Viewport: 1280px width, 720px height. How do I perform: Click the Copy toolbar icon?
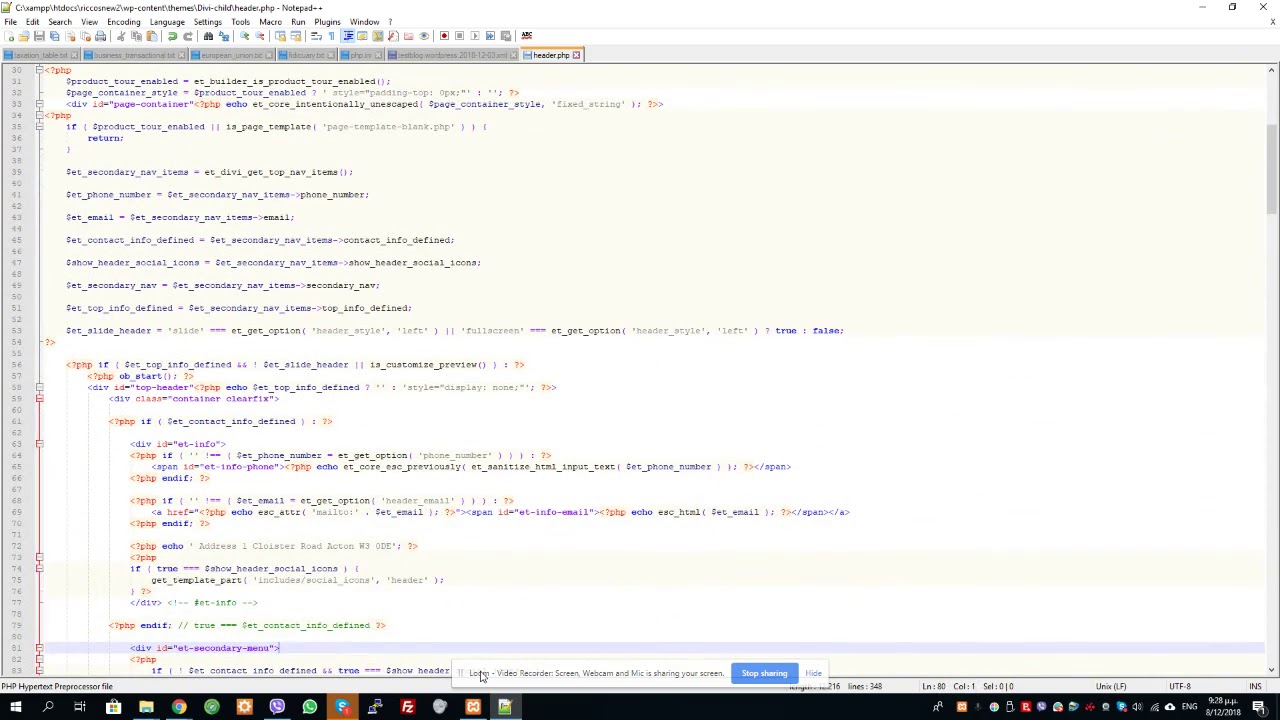[136, 36]
